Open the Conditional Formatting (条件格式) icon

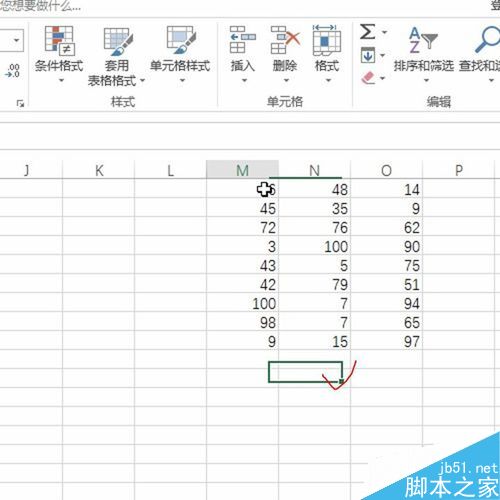tap(59, 40)
